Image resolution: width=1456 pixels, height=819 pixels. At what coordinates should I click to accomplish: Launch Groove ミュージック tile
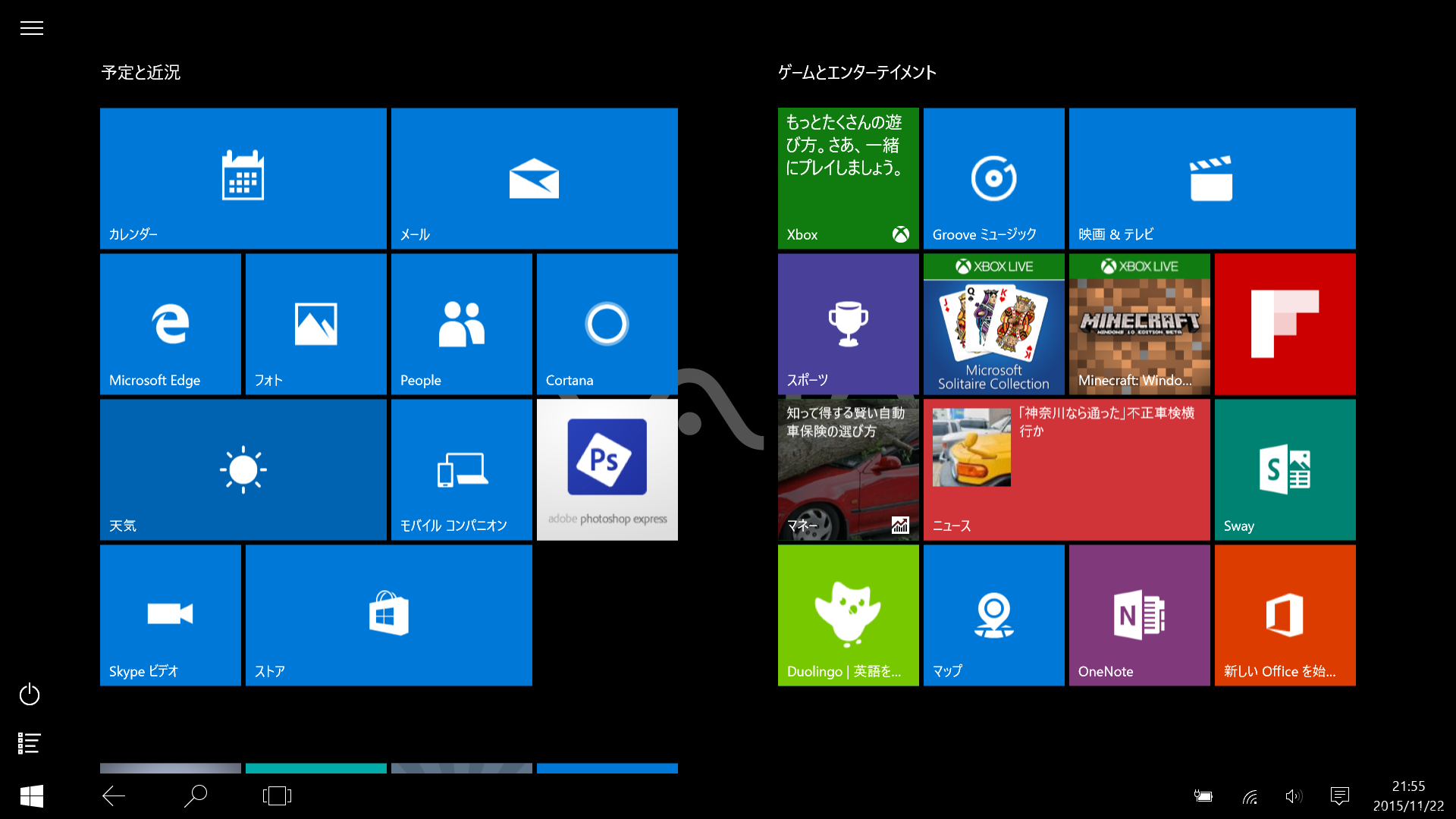pos(993,178)
